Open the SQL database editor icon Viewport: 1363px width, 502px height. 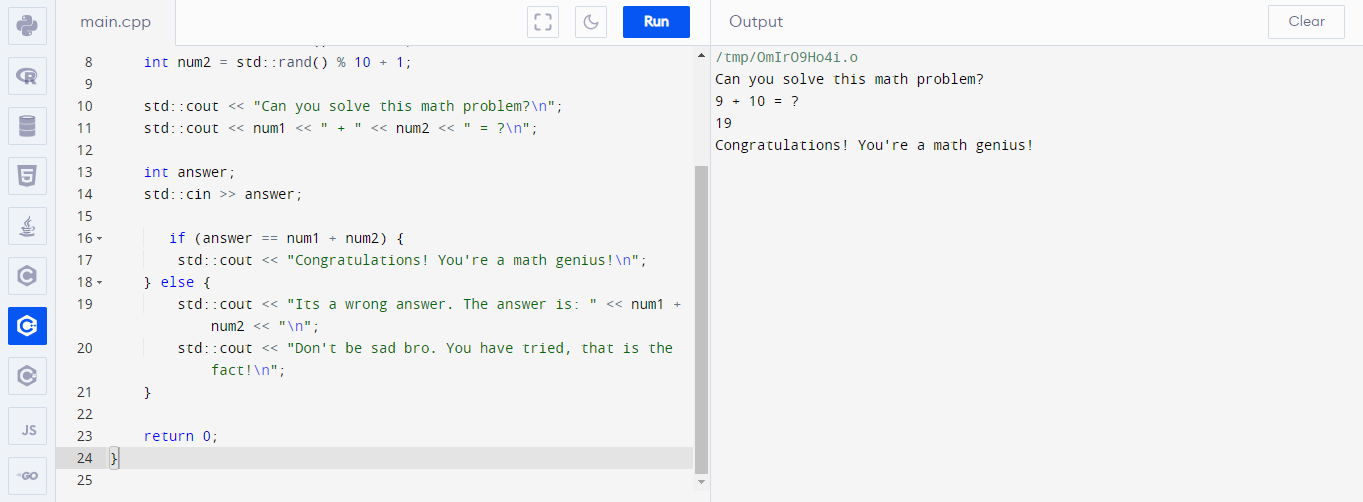tap(27, 126)
